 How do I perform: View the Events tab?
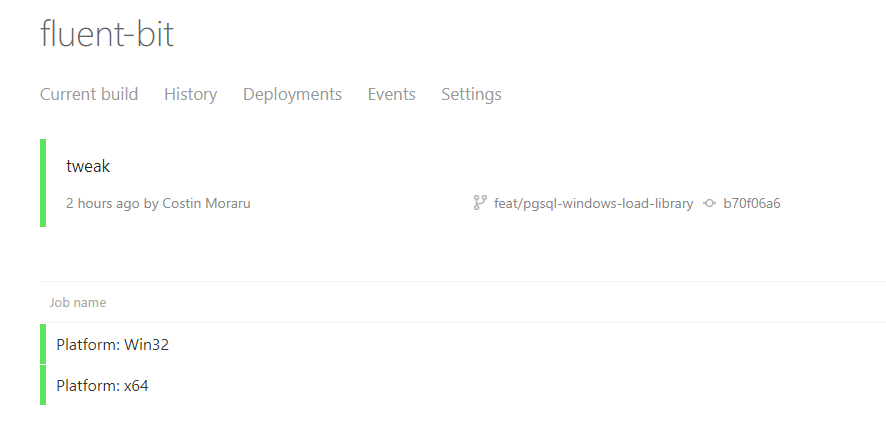pyautogui.click(x=392, y=94)
